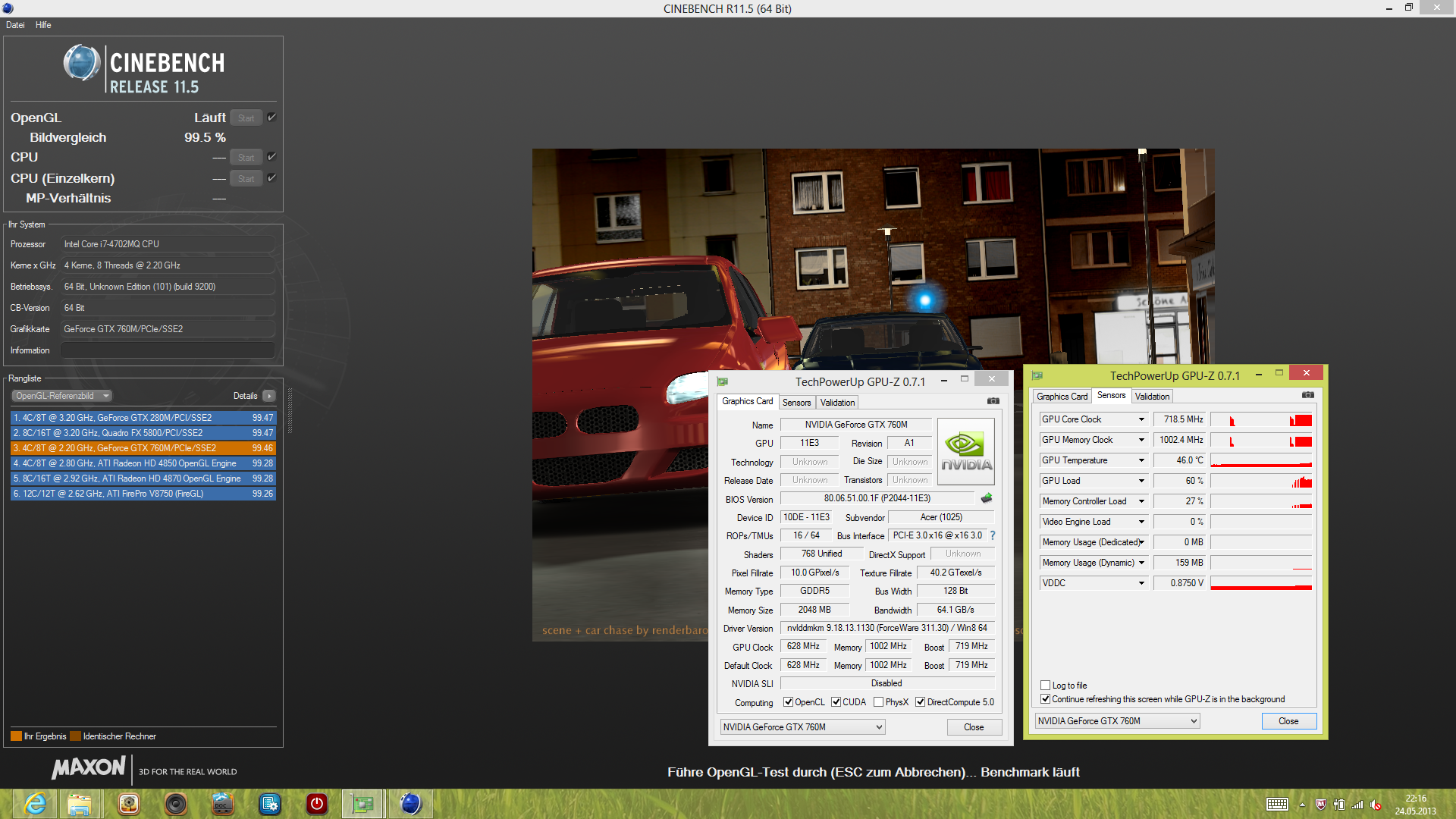
Task: Click the red power icon in taskbar
Action: click(317, 804)
